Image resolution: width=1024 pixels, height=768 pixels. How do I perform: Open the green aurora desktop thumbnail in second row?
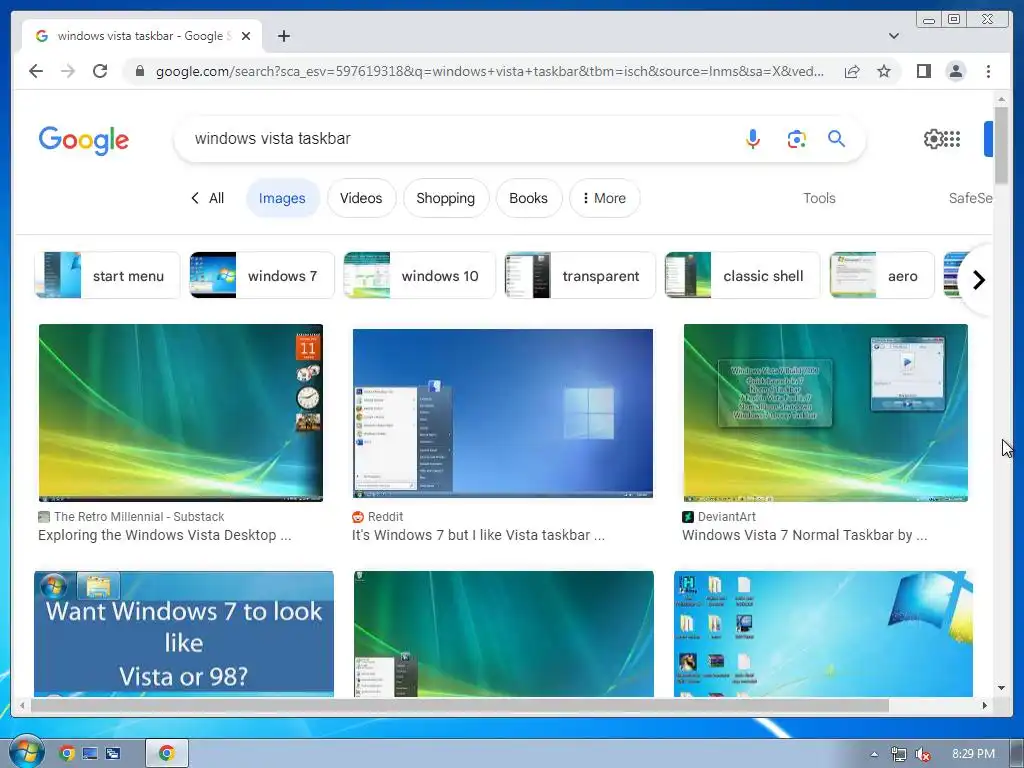click(x=504, y=633)
